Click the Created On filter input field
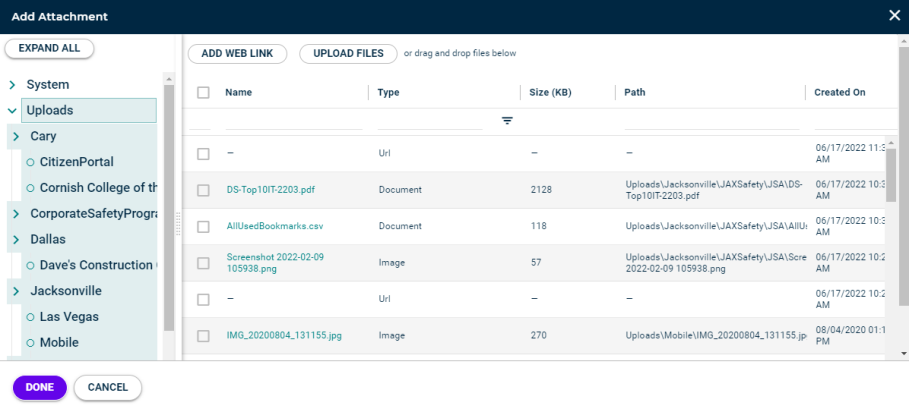The height and width of the screenshot is (412, 909). coord(856,121)
